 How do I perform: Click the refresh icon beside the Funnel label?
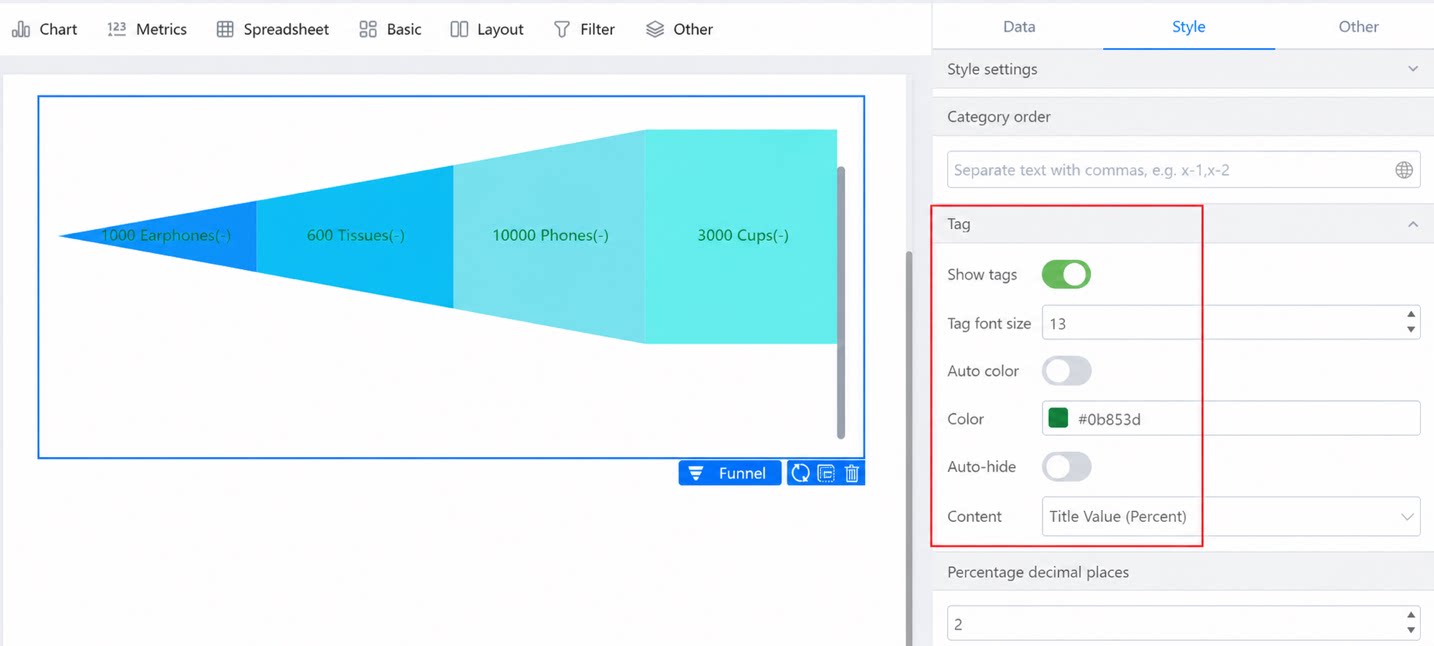click(800, 473)
